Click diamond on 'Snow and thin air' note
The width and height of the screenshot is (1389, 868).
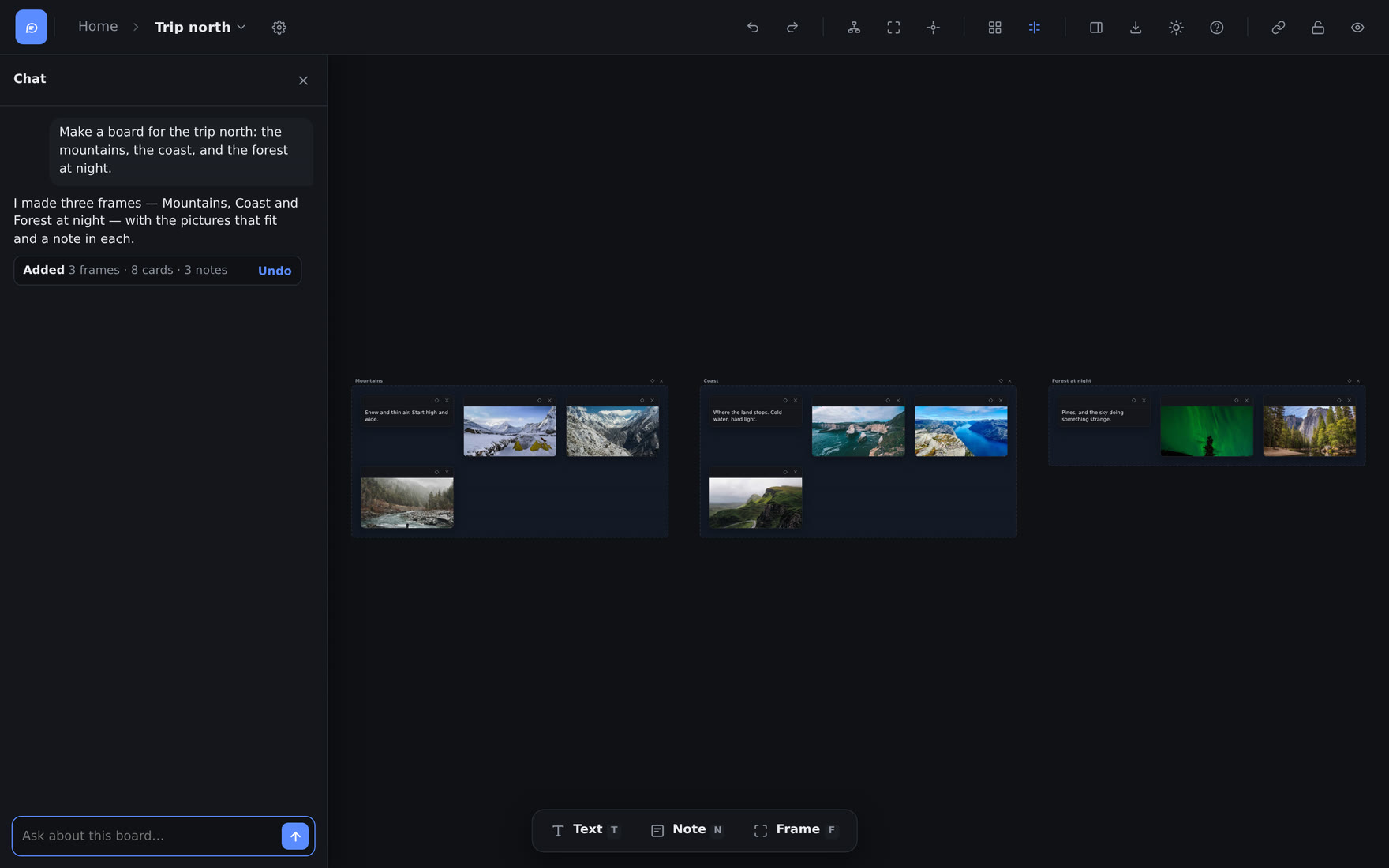point(436,400)
